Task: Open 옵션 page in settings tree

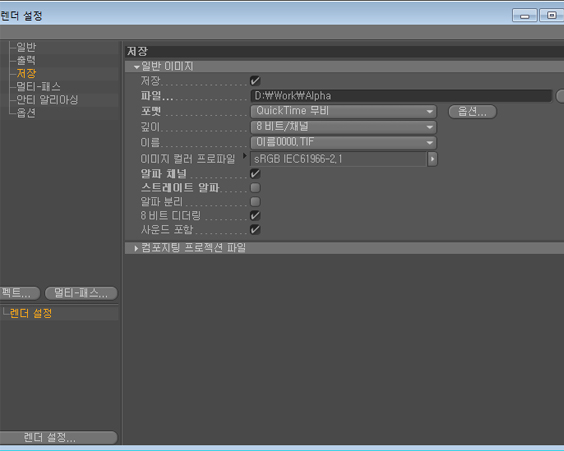Action: pyautogui.click(x=26, y=113)
